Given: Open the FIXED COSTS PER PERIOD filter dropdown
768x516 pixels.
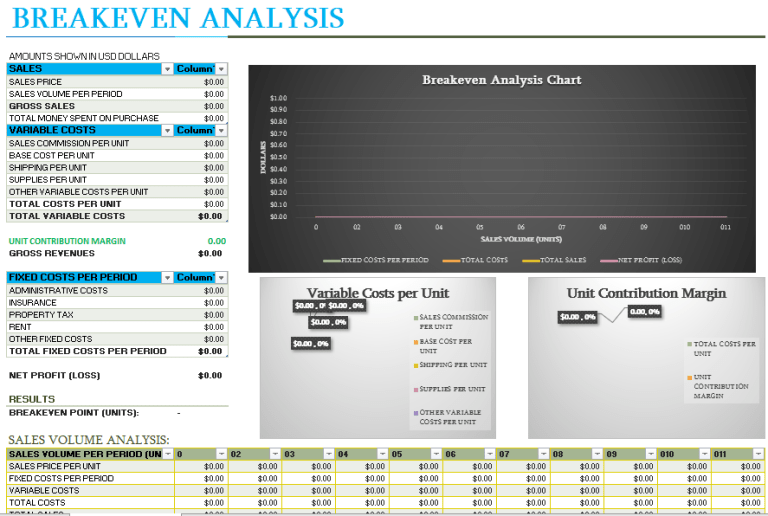Looking at the screenshot, I should coord(167,278).
